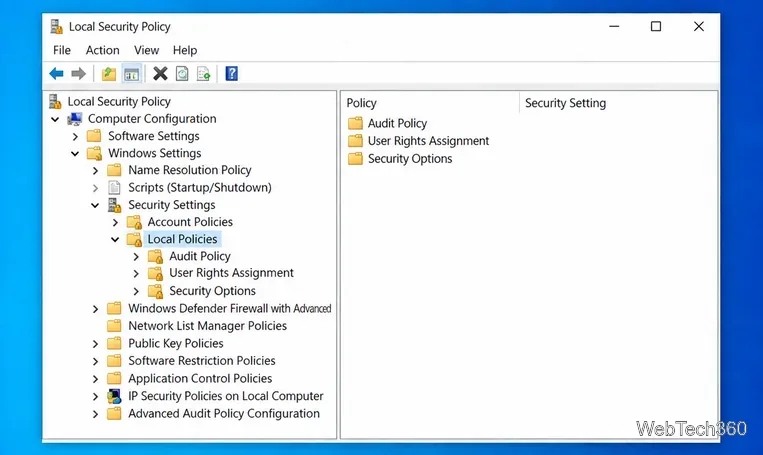
Task: Select Software Restriction Policies label
Action: [x=202, y=361]
